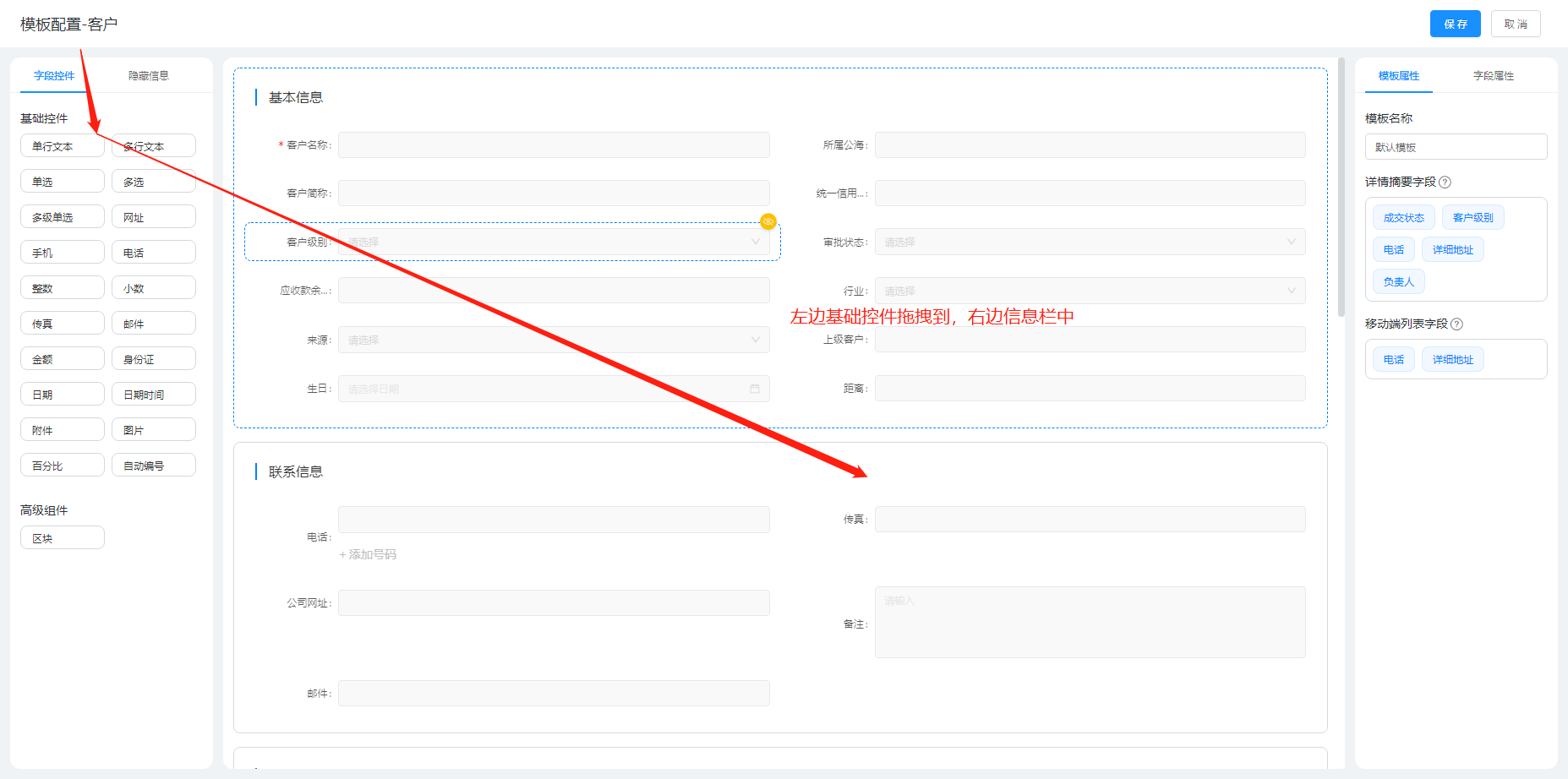1568x779 pixels.
Task: Click the 成交状态 summary tag
Action: pos(1403,217)
